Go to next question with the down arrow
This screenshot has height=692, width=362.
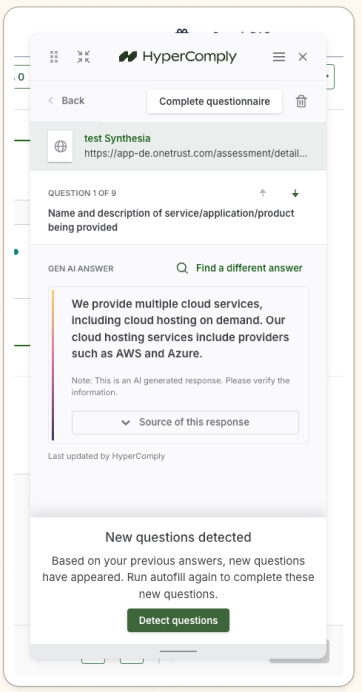click(295, 193)
